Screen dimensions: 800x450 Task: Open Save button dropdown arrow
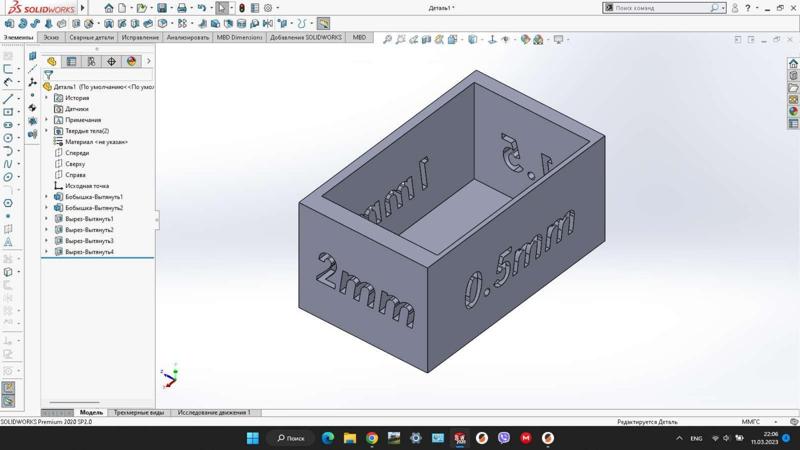point(170,9)
